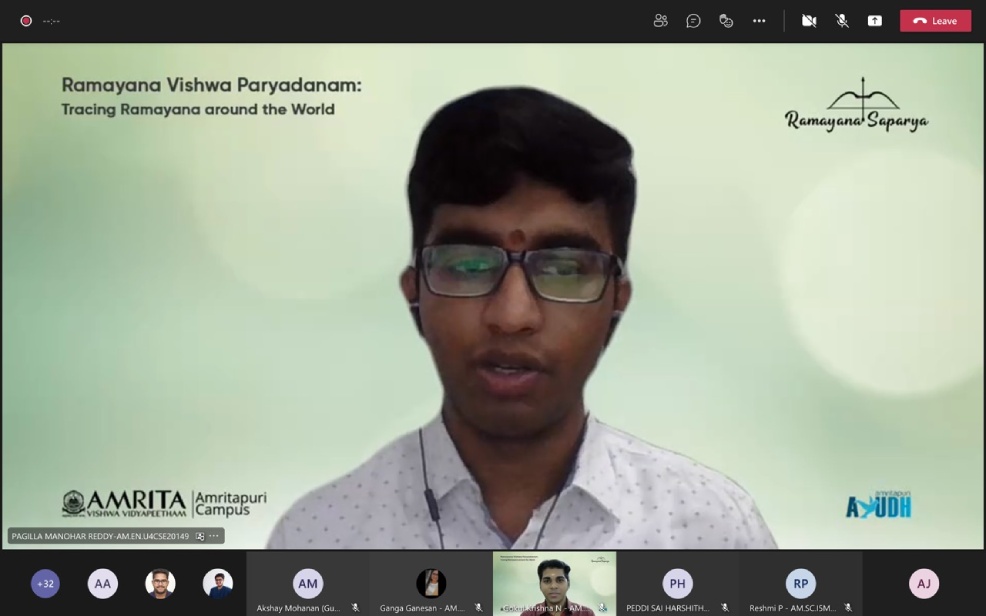Select the AJ participant avatar
Screen dimensions: 986x616
924,584
